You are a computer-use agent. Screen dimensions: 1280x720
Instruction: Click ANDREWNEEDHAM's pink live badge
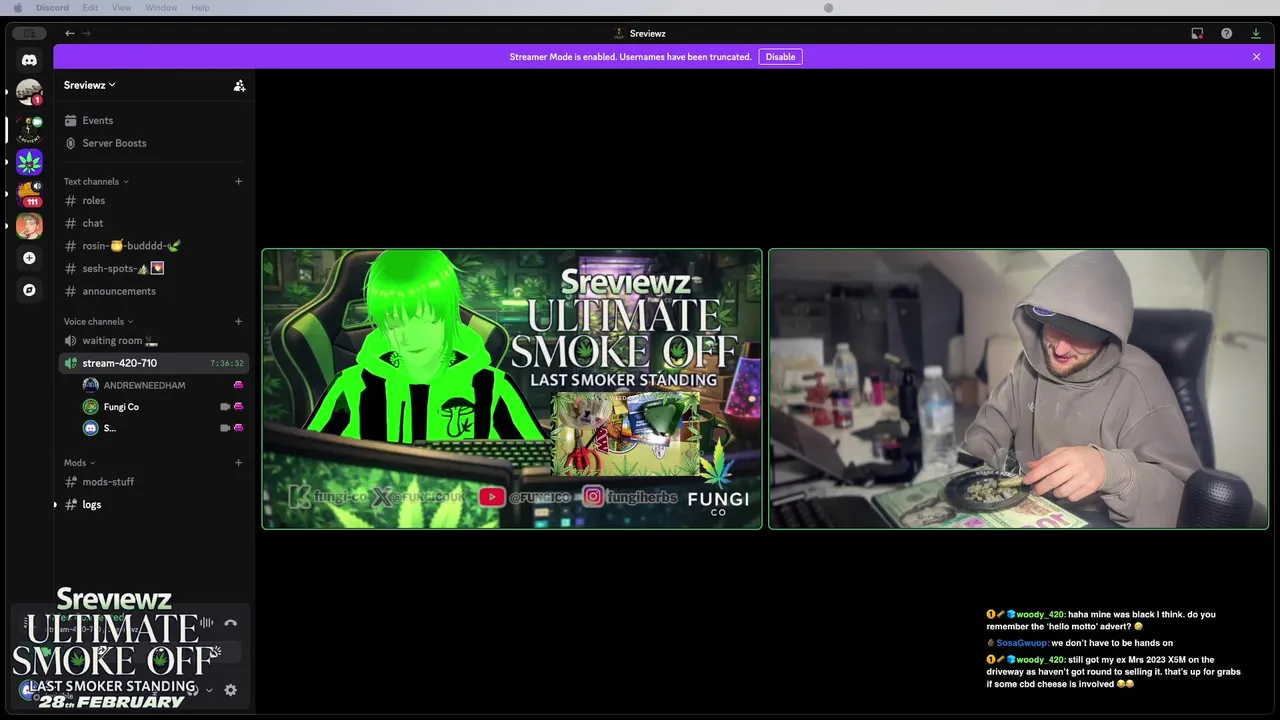point(238,385)
